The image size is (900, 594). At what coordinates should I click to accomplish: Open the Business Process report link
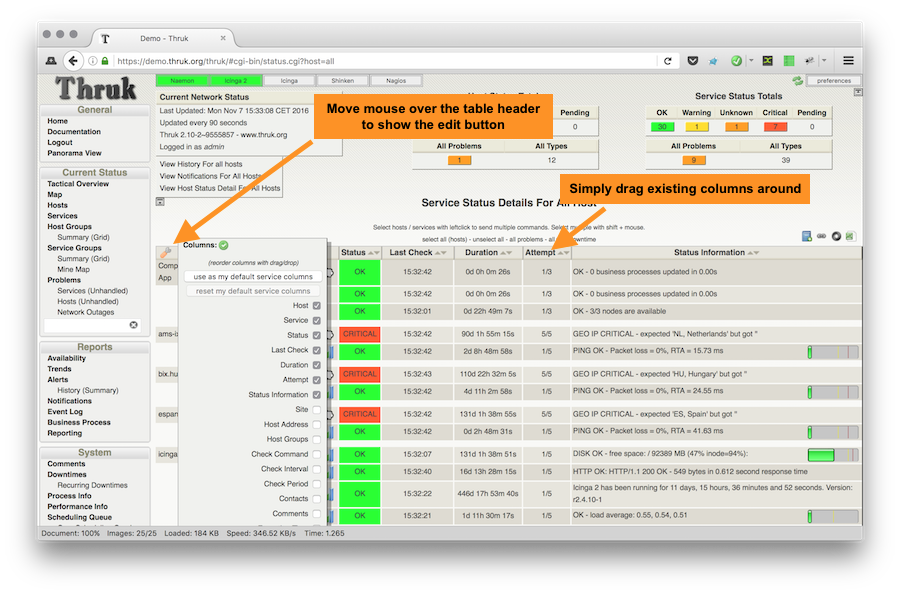(x=79, y=422)
